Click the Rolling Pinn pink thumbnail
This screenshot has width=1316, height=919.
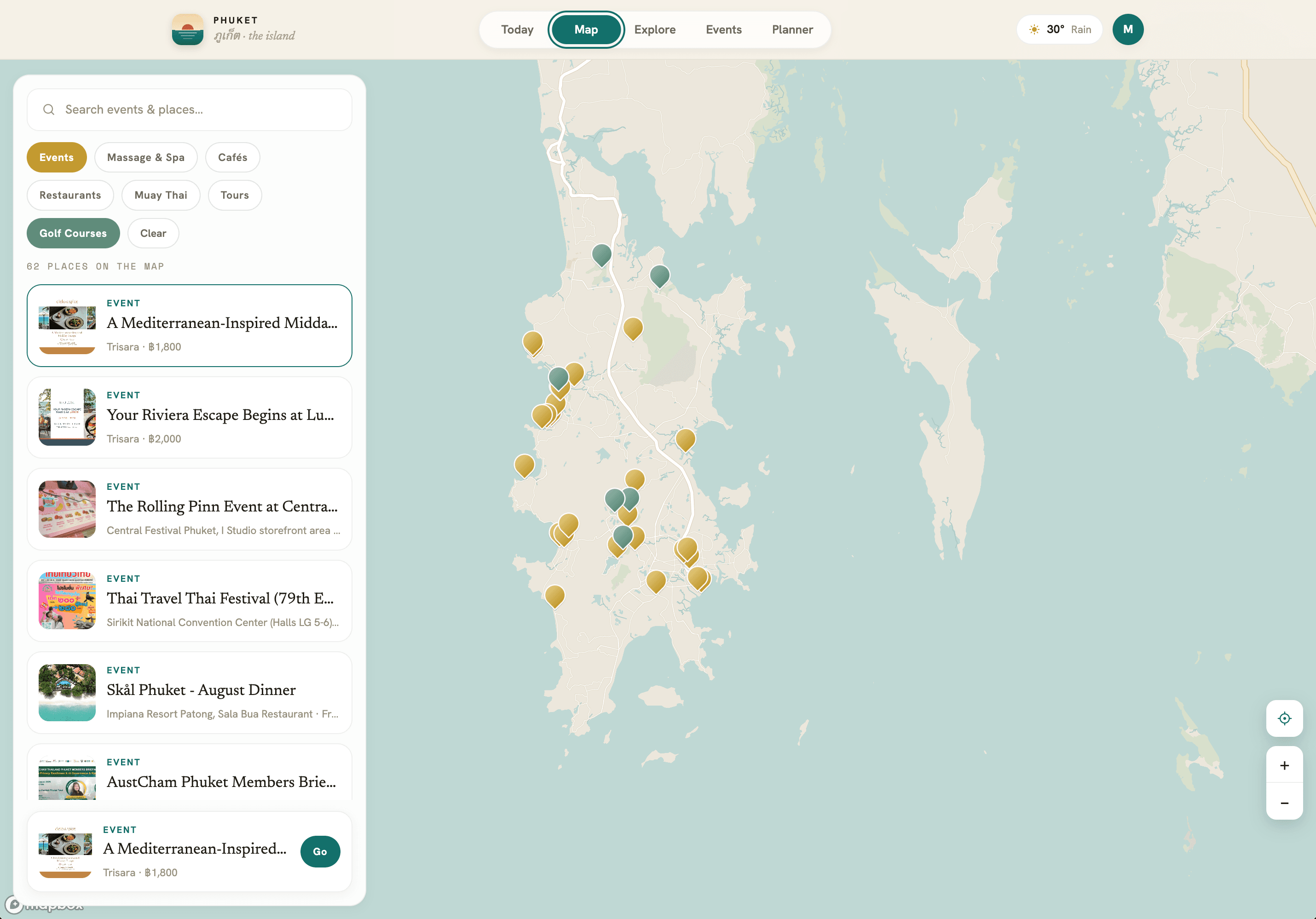tap(67, 509)
